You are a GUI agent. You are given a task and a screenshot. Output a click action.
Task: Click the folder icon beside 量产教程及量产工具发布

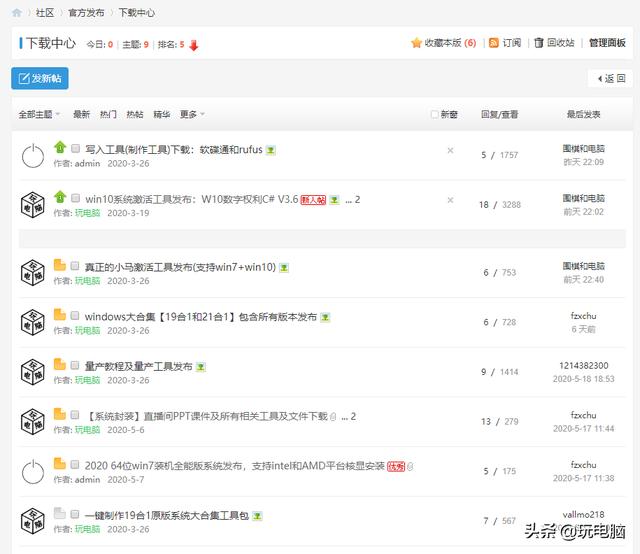[59, 365]
